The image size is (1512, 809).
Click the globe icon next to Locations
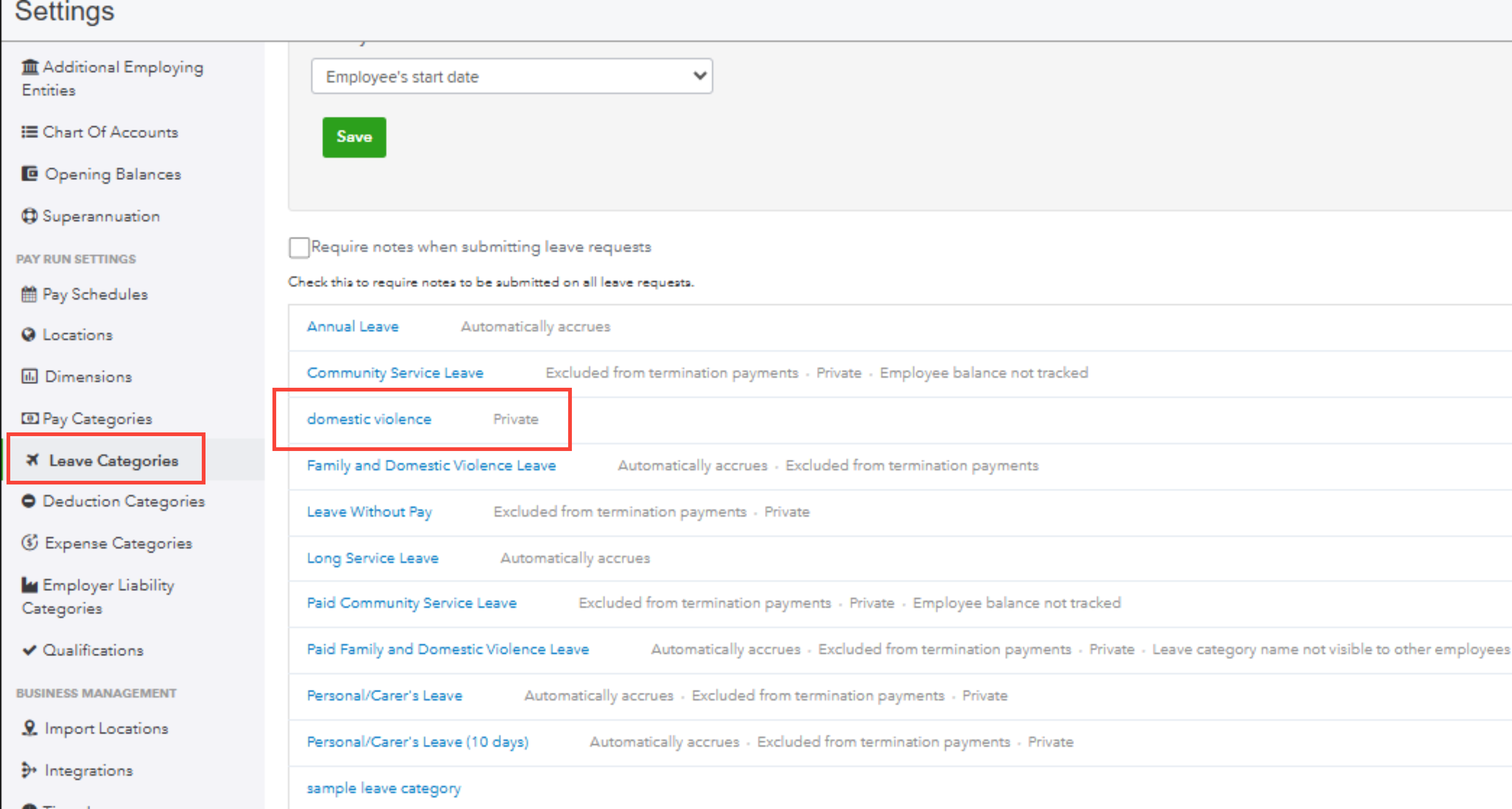click(x=28, y=335)
